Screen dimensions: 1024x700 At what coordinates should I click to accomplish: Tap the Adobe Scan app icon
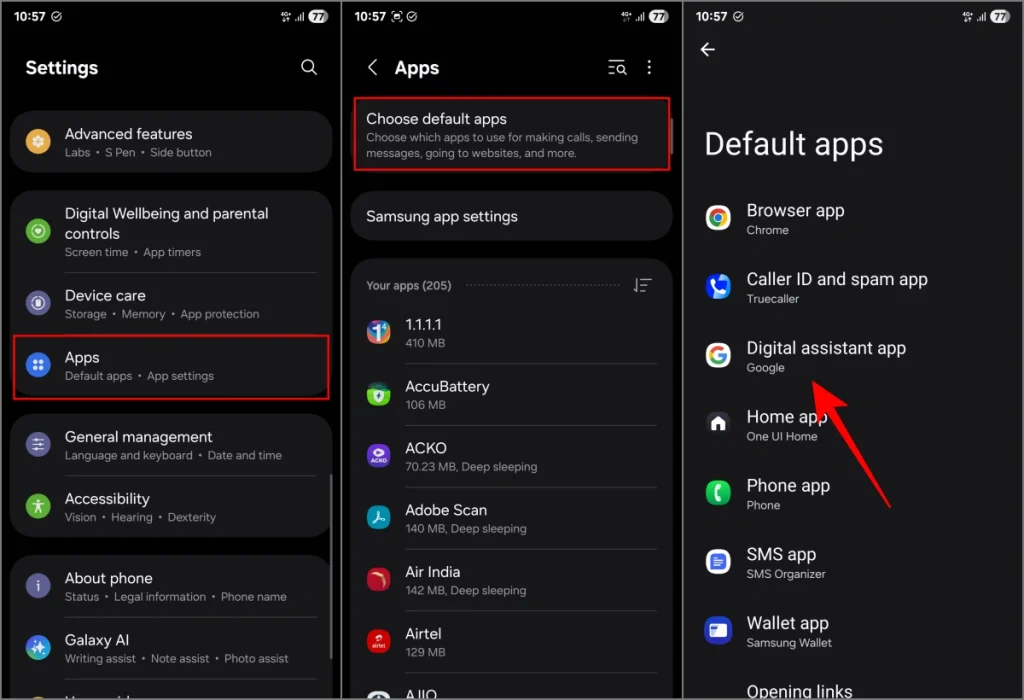click(x=379, y=518)
